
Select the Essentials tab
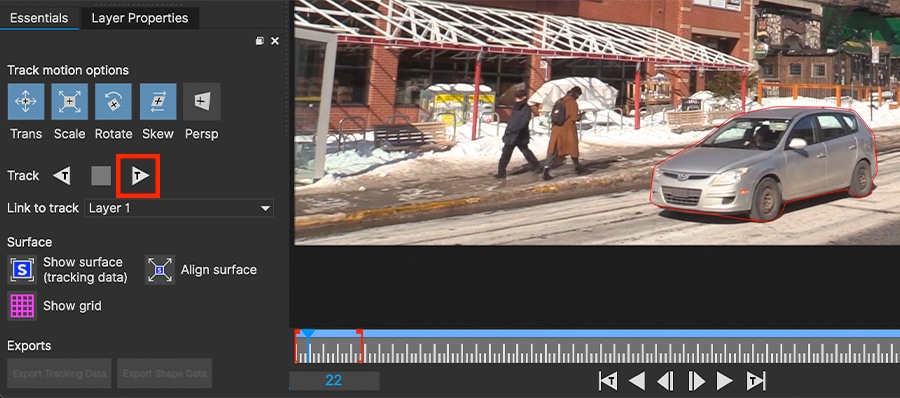tap(39, 18)
